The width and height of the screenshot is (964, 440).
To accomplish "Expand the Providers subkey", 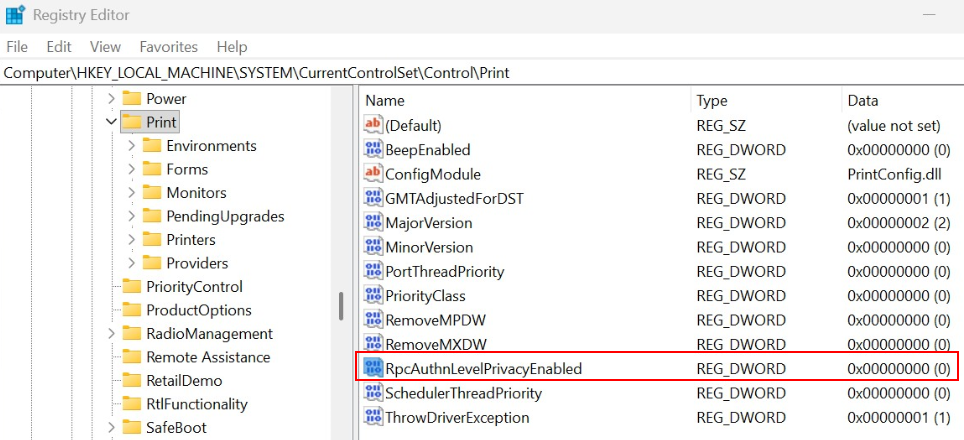I will coord(131,263).
